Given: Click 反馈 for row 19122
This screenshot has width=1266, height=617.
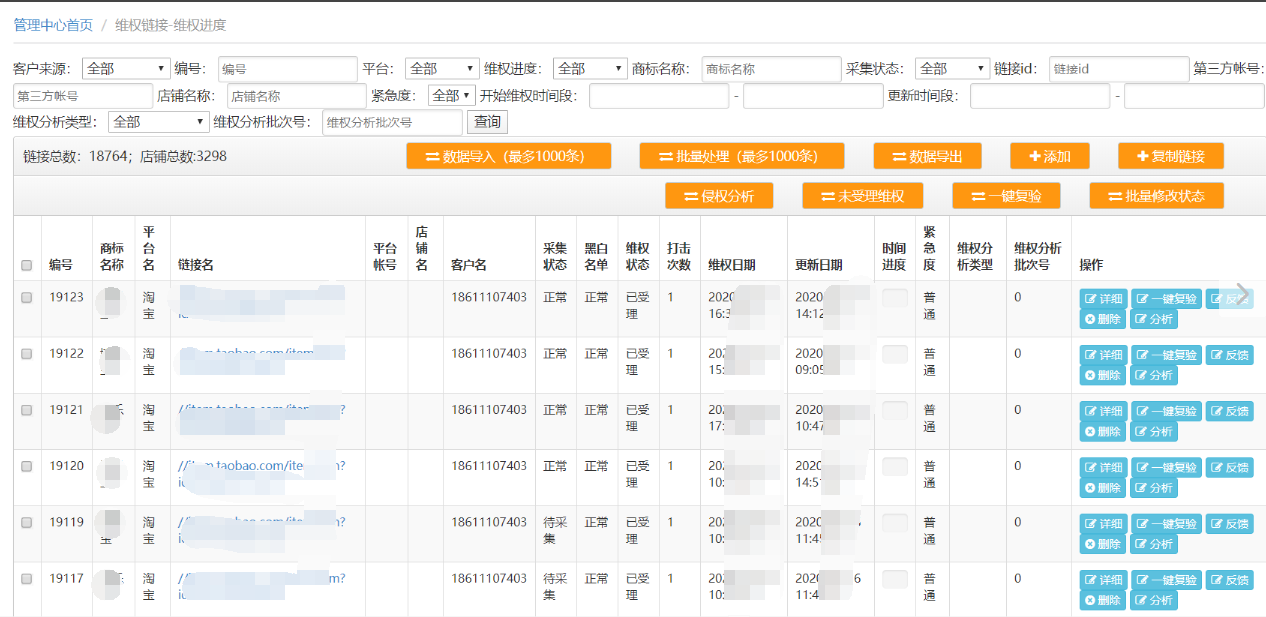Looking at the screenshot, I should click(x=1229, y=355).
